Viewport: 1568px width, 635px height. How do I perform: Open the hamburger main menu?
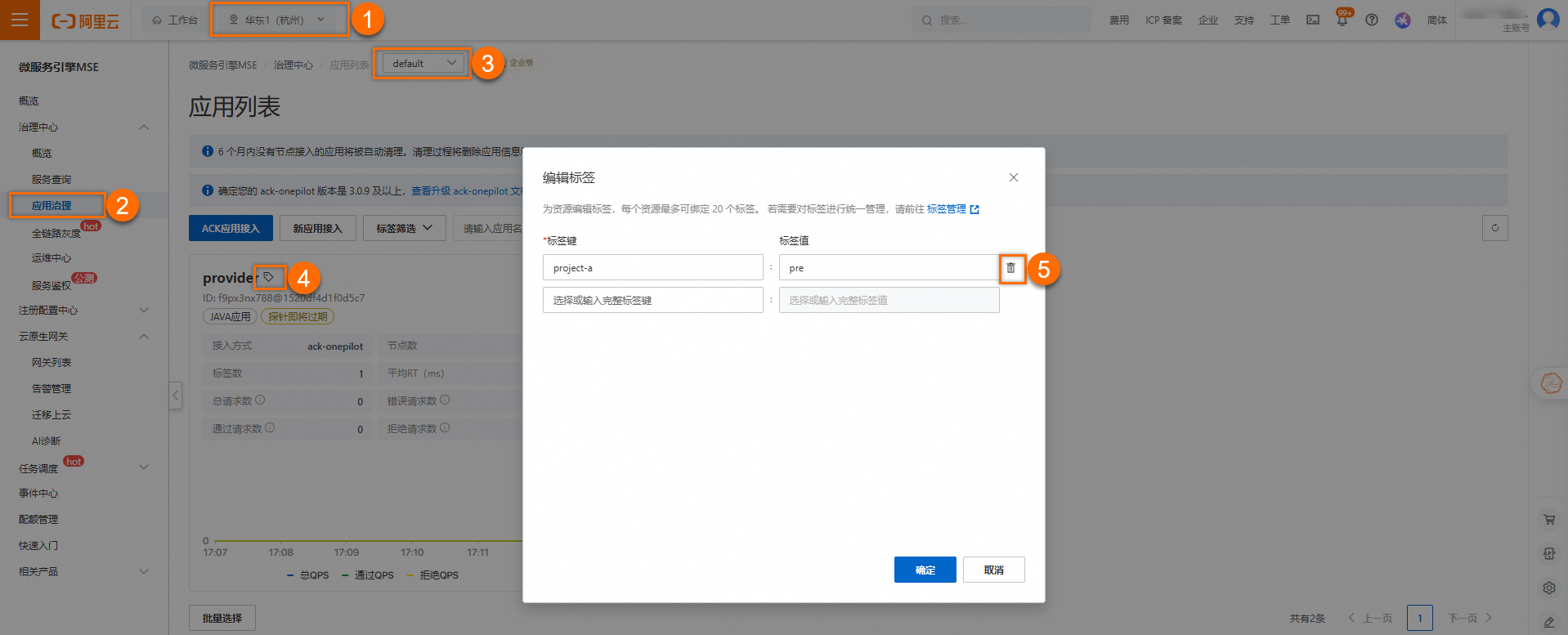click(x=20, y=20)
